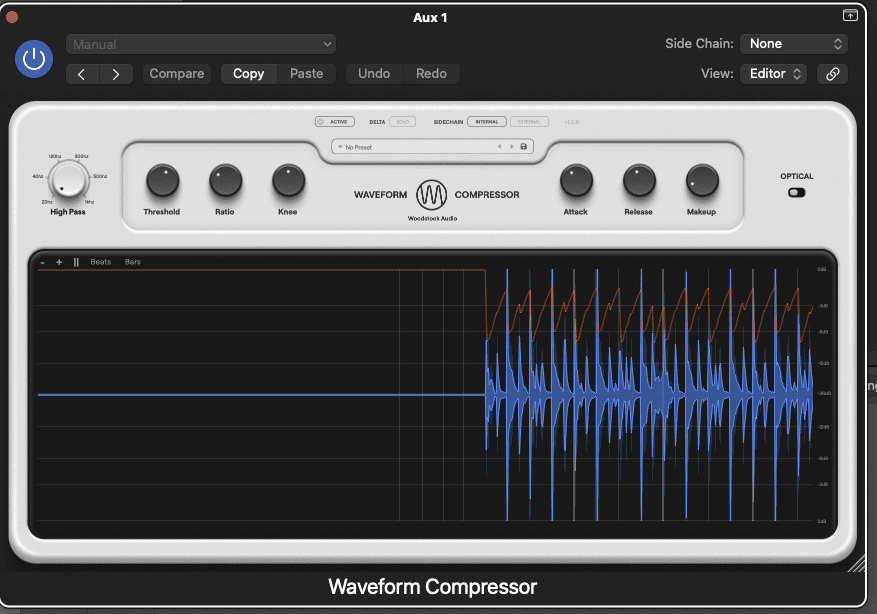Click the High Pass knob
The height and width of the screenshot is (614, 877).
68,180
